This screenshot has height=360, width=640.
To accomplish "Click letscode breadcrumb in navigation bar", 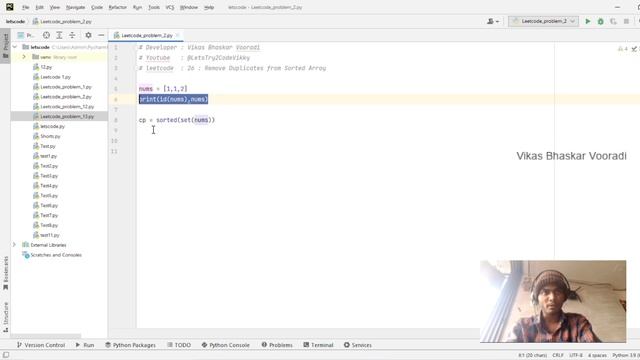I will [15, 21].
